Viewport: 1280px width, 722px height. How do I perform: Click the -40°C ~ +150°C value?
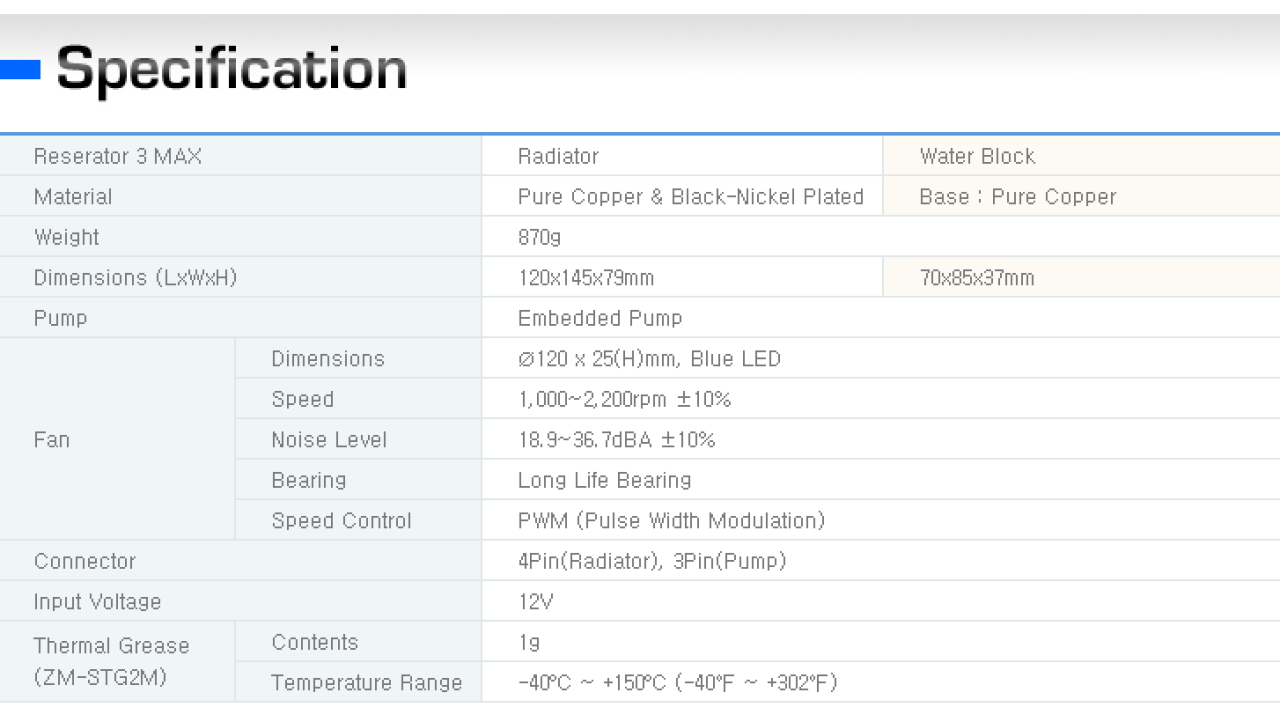pyautogui.click(x=678, y=682)
